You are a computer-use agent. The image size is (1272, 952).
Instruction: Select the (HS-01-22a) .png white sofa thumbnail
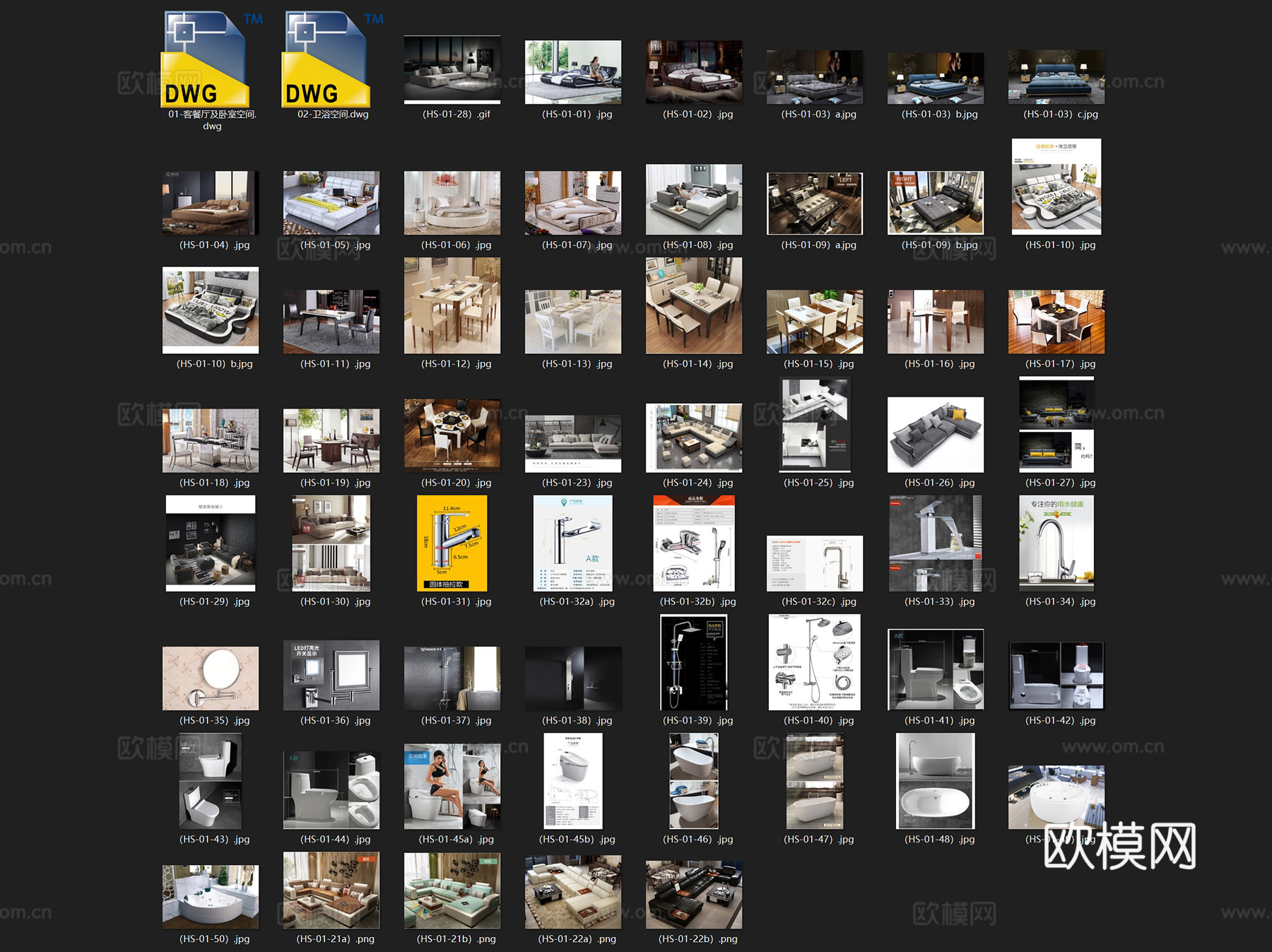[x=573, y=891]
